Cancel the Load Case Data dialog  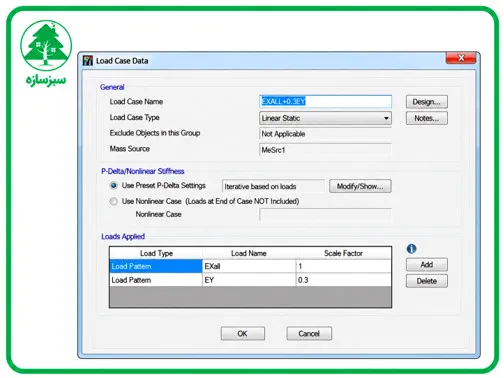[x=309, y=333]
